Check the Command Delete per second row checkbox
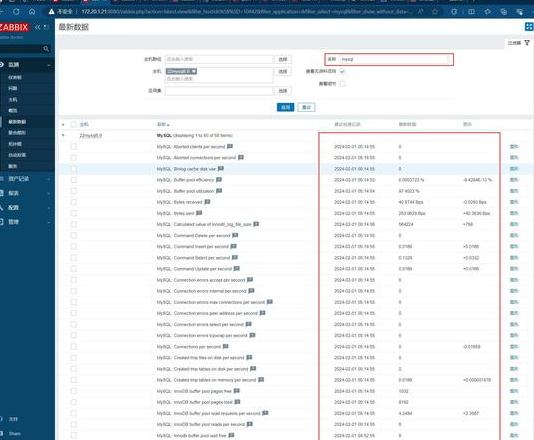The image size is (534, 440). pos(74,235)
